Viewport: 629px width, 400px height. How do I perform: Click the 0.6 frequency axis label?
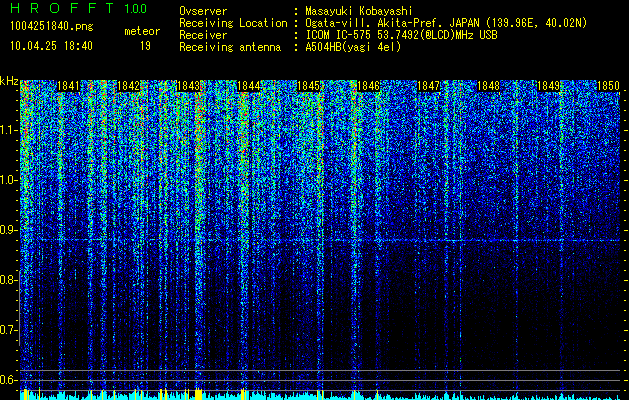[9, 380]
